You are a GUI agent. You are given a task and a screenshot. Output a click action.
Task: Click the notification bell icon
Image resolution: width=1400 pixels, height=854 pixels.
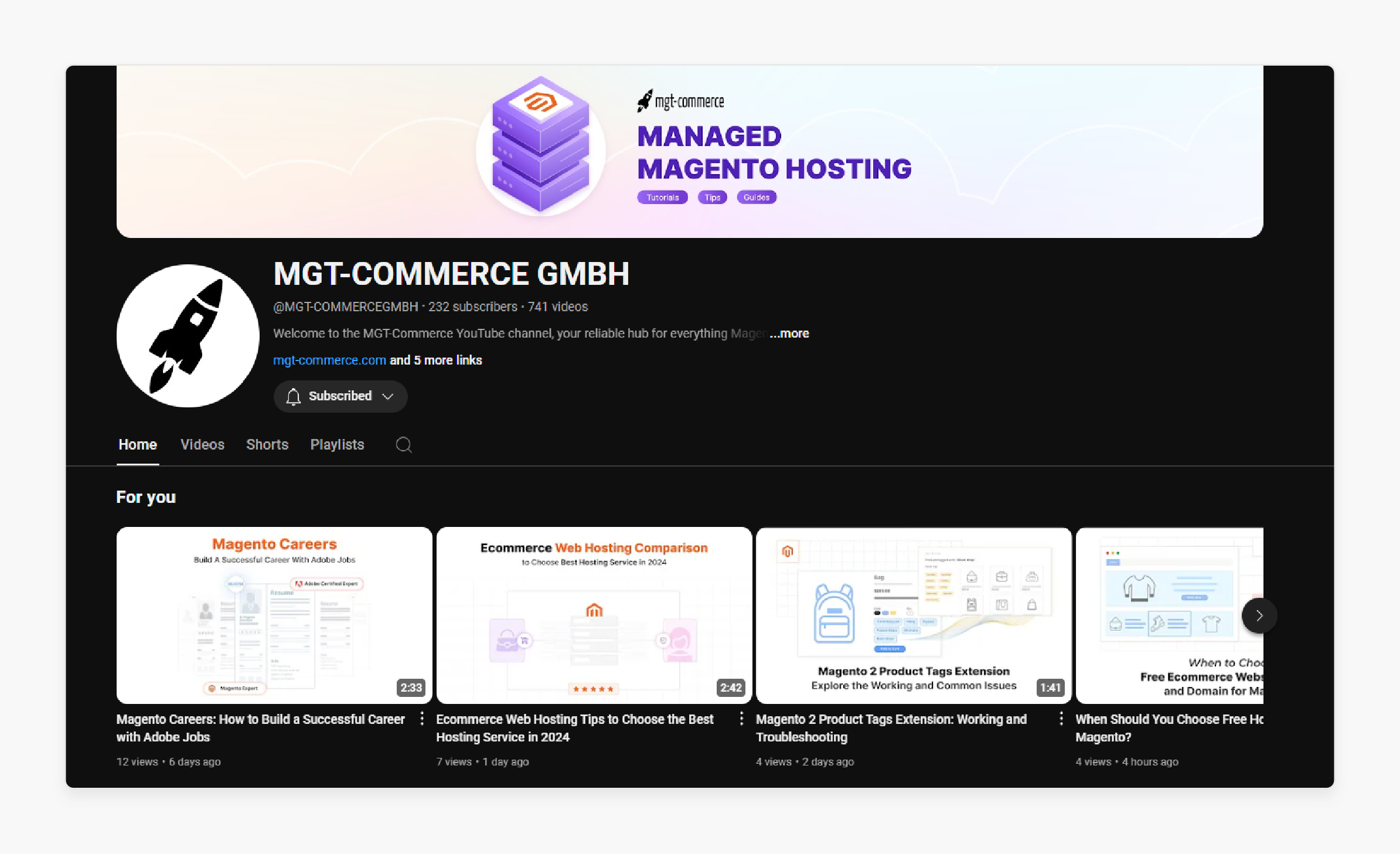[294, 397]
